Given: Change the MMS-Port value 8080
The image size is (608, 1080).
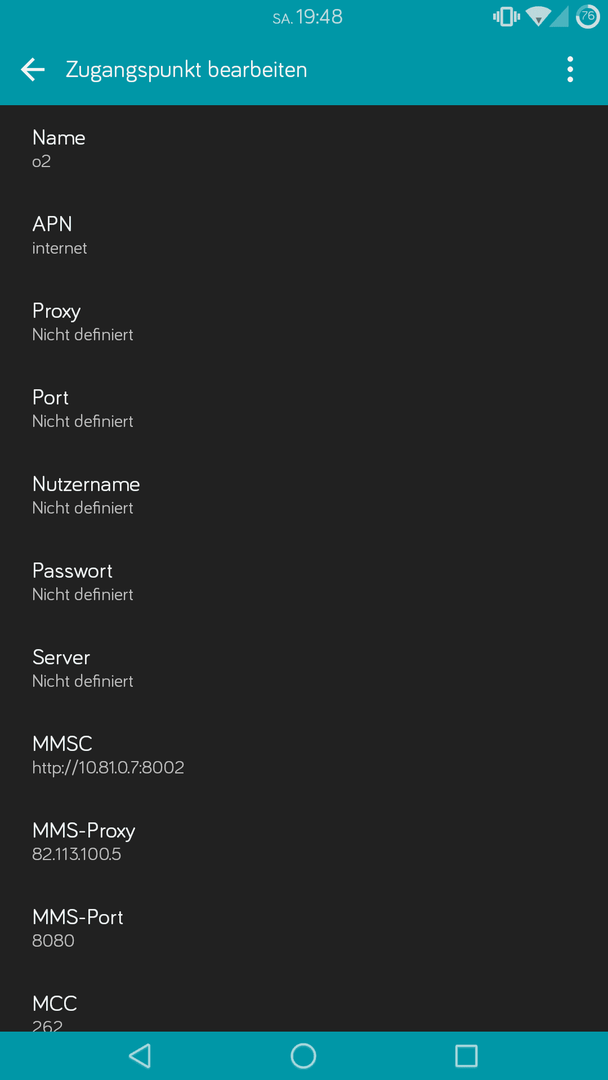Looking at the screenshot, I should (304, 930).
